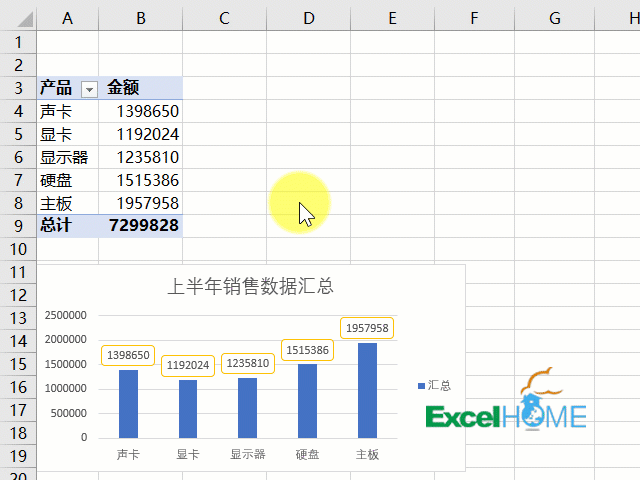
Task: Click chart title 上半年销售数据汇总
Action: pyautogui.click(x=251, y=286)
